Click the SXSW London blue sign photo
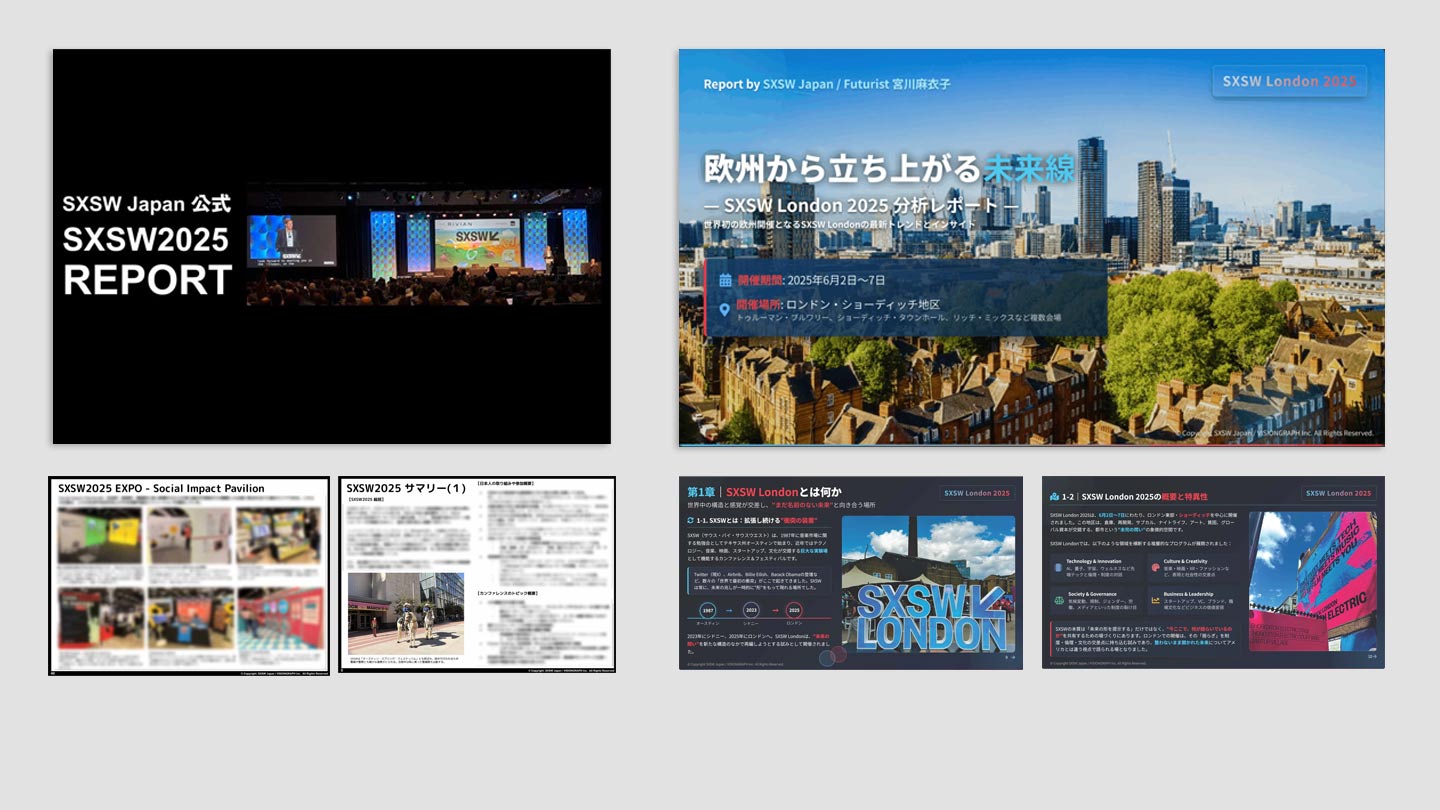Screen dimensions: 1440x810 coord(929,583)
